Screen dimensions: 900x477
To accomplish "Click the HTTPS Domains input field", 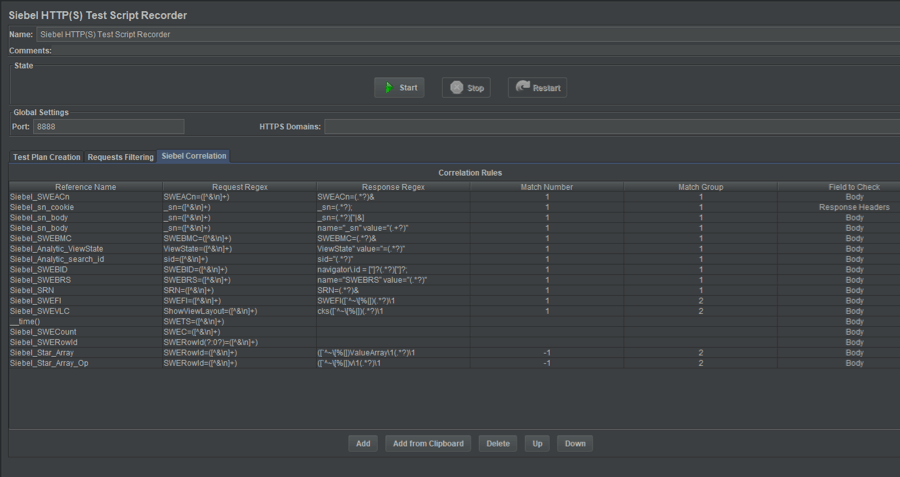I will (x=612, y=126).
